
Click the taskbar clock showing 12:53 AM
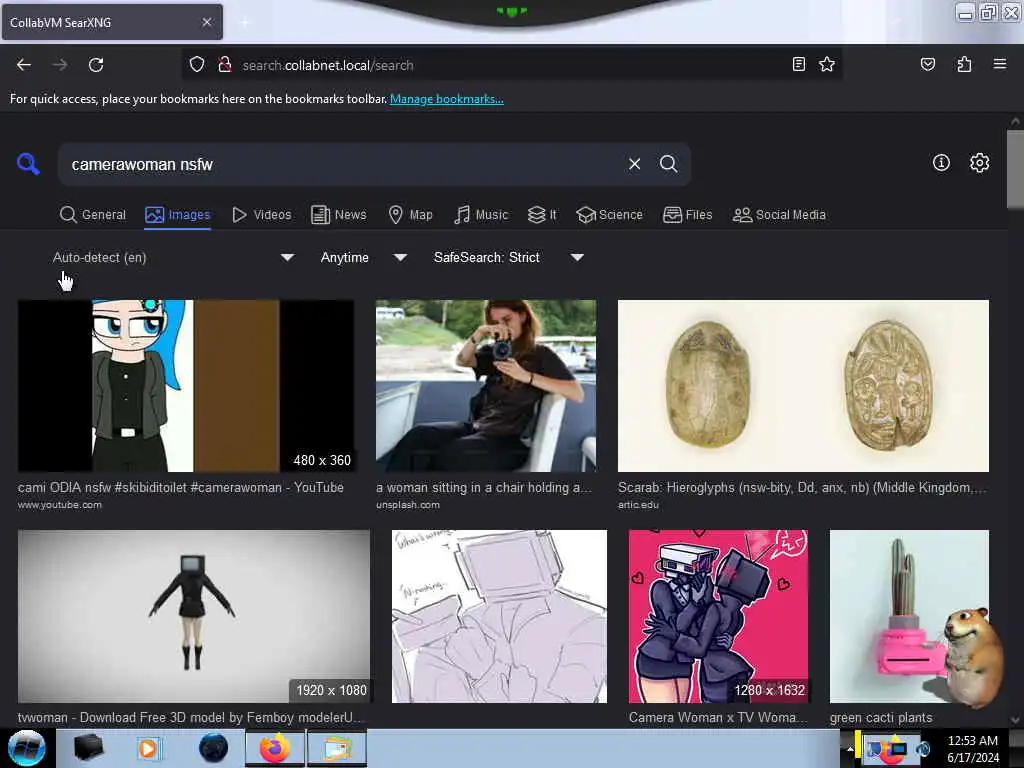[973, 748]
